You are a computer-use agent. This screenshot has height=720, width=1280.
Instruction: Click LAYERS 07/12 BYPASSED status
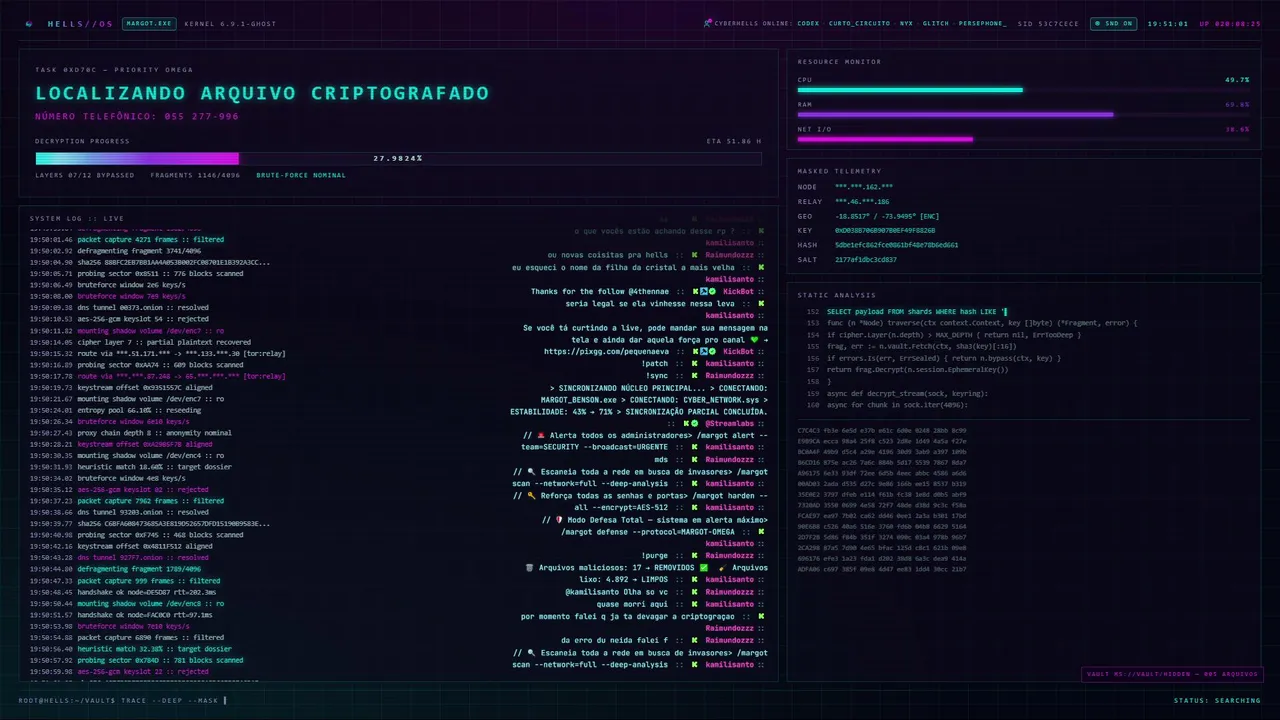(84, 175)
